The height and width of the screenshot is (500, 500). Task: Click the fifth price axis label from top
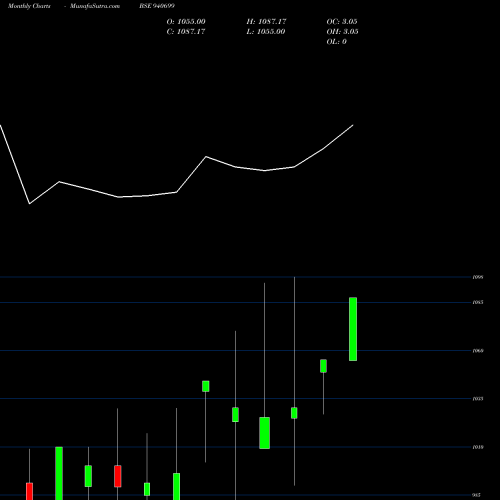tap(478, 447)
